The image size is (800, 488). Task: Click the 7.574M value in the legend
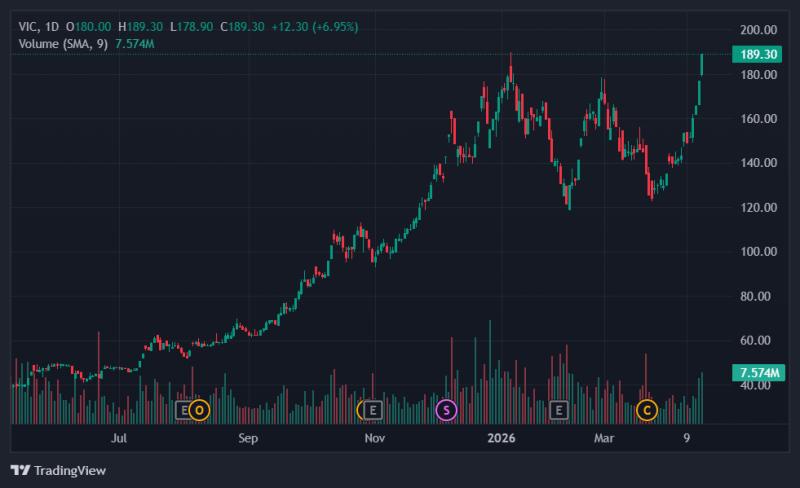click(135, 44)
